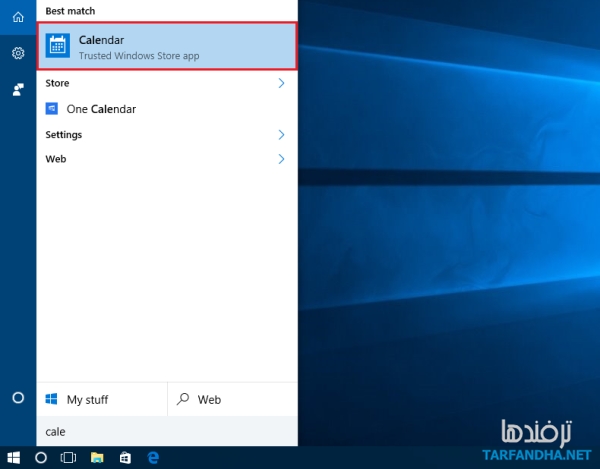
Task: Open the Web category header
Action: (x=56, y=159)
